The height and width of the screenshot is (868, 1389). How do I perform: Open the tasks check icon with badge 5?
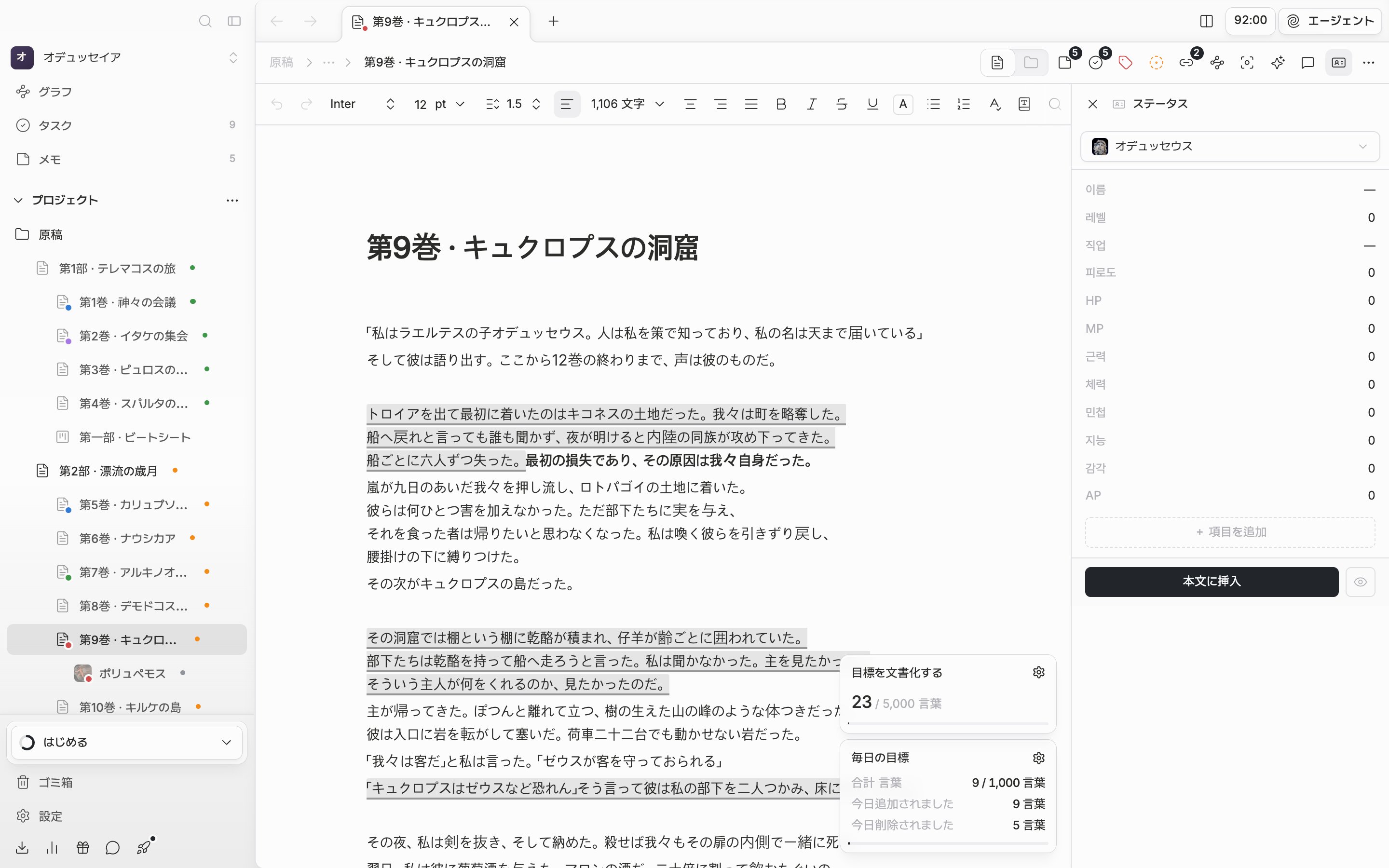pos(1096,62)
